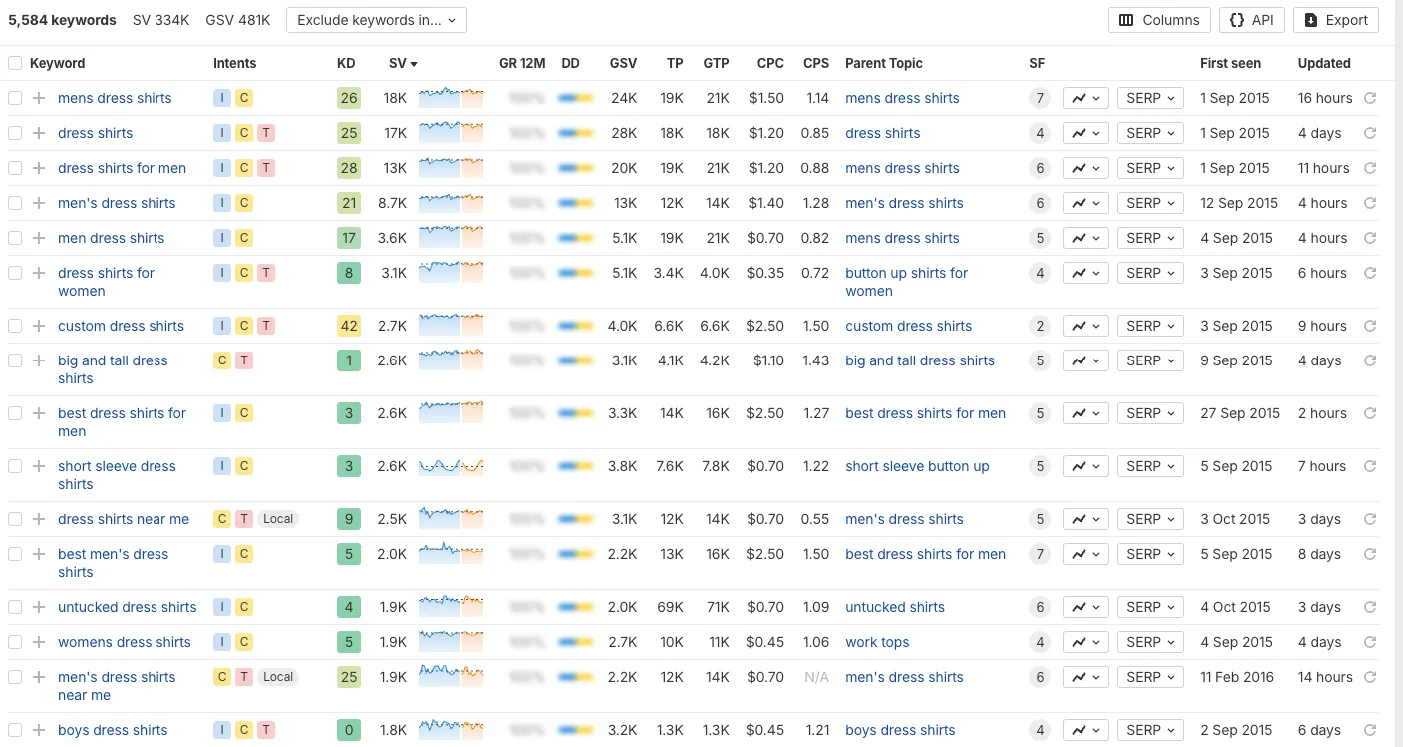Open the keyword 'dress shirts near me'
Screen dimensions: 1403x747
tap(123, 519)
